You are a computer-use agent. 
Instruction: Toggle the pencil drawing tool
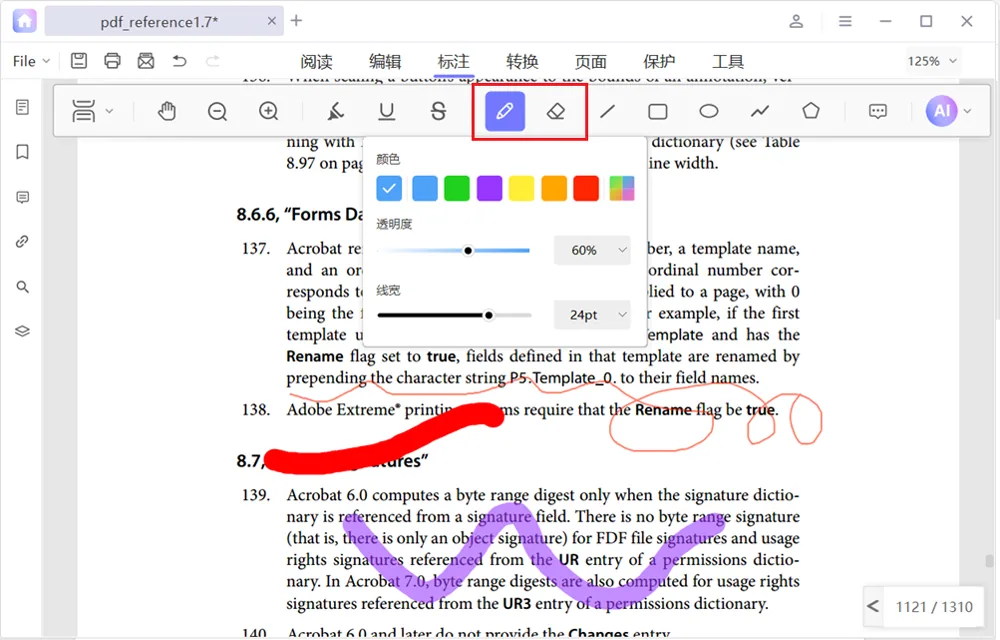504,111
